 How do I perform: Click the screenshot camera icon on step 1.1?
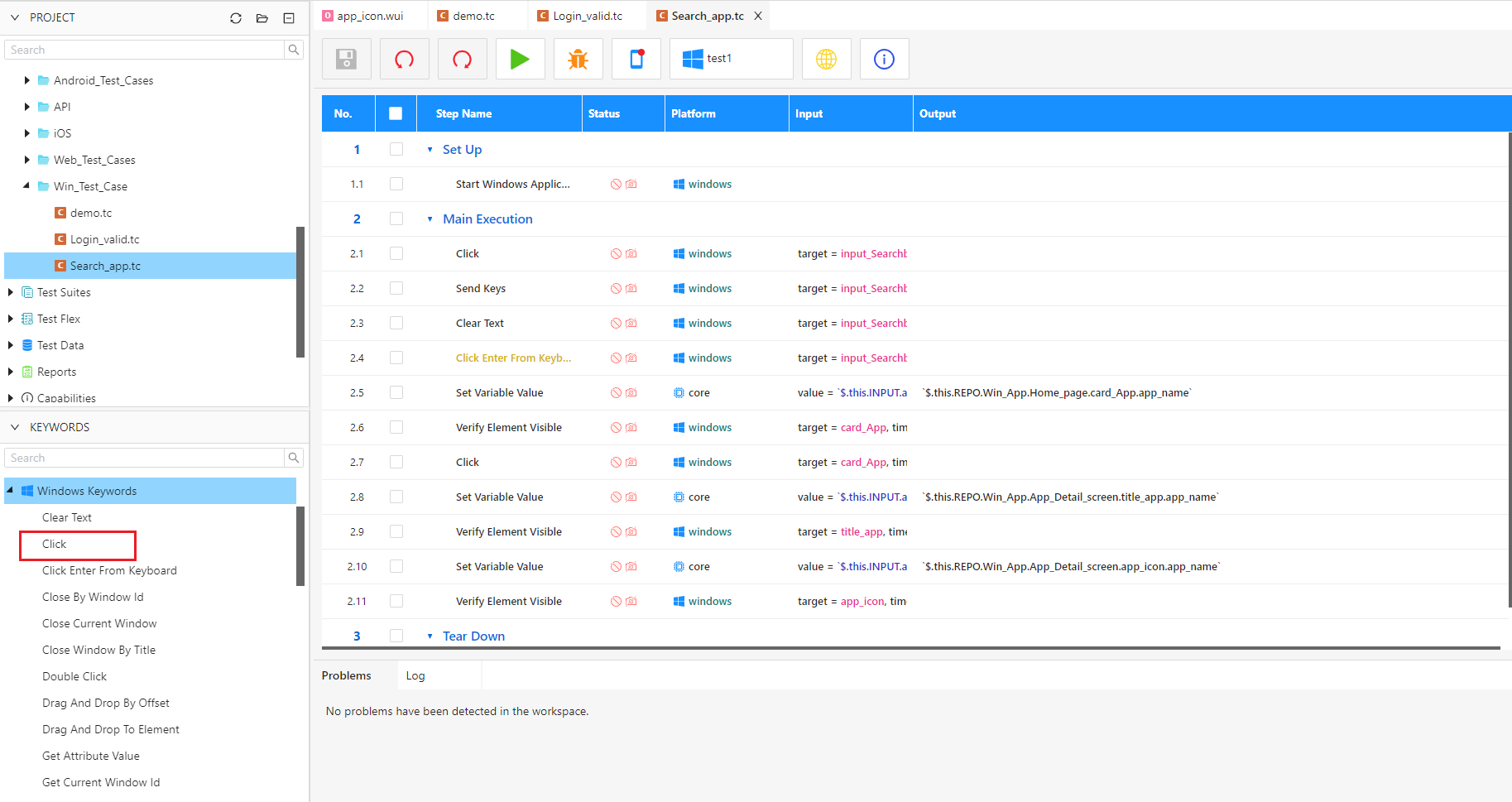[631, 185]
